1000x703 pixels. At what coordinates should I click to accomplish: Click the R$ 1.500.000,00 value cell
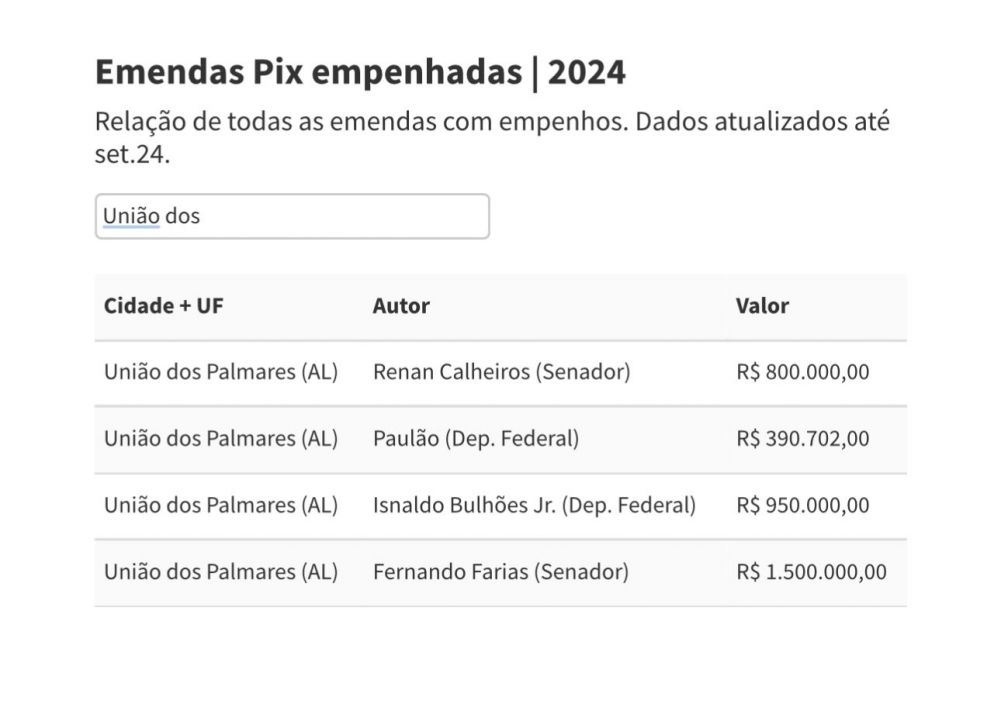811,571
